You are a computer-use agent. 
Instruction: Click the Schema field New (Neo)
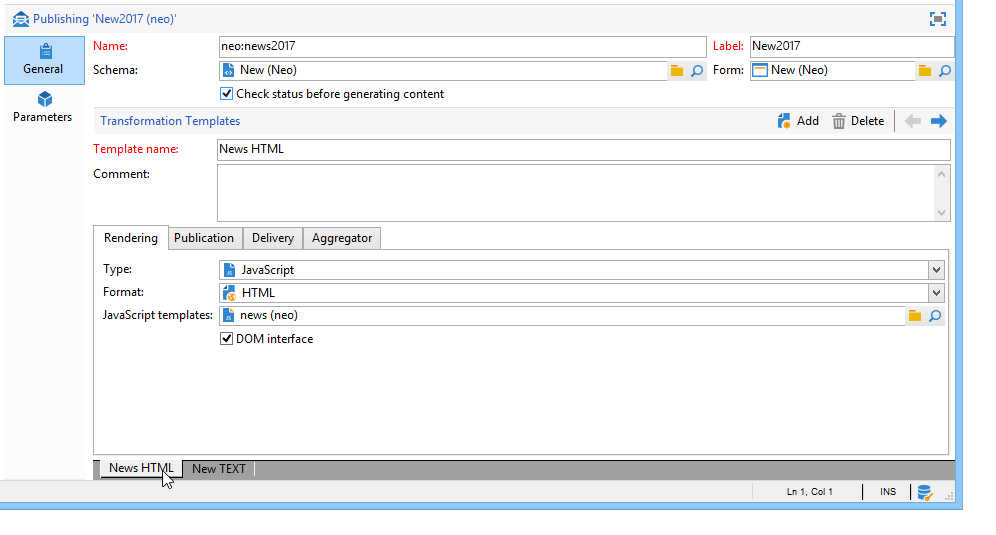click(x=443, y=71)
